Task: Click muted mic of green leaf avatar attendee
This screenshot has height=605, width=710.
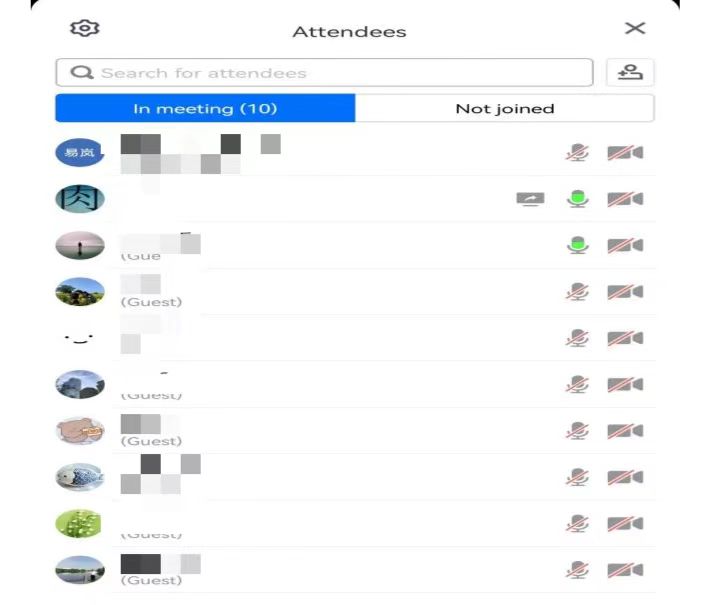Action: pos(577,523)
